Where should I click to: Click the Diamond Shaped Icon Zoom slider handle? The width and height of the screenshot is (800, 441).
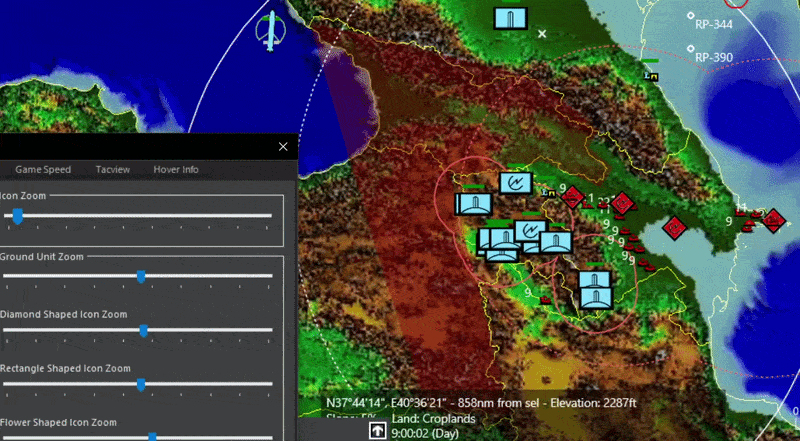tap(143, 331)
